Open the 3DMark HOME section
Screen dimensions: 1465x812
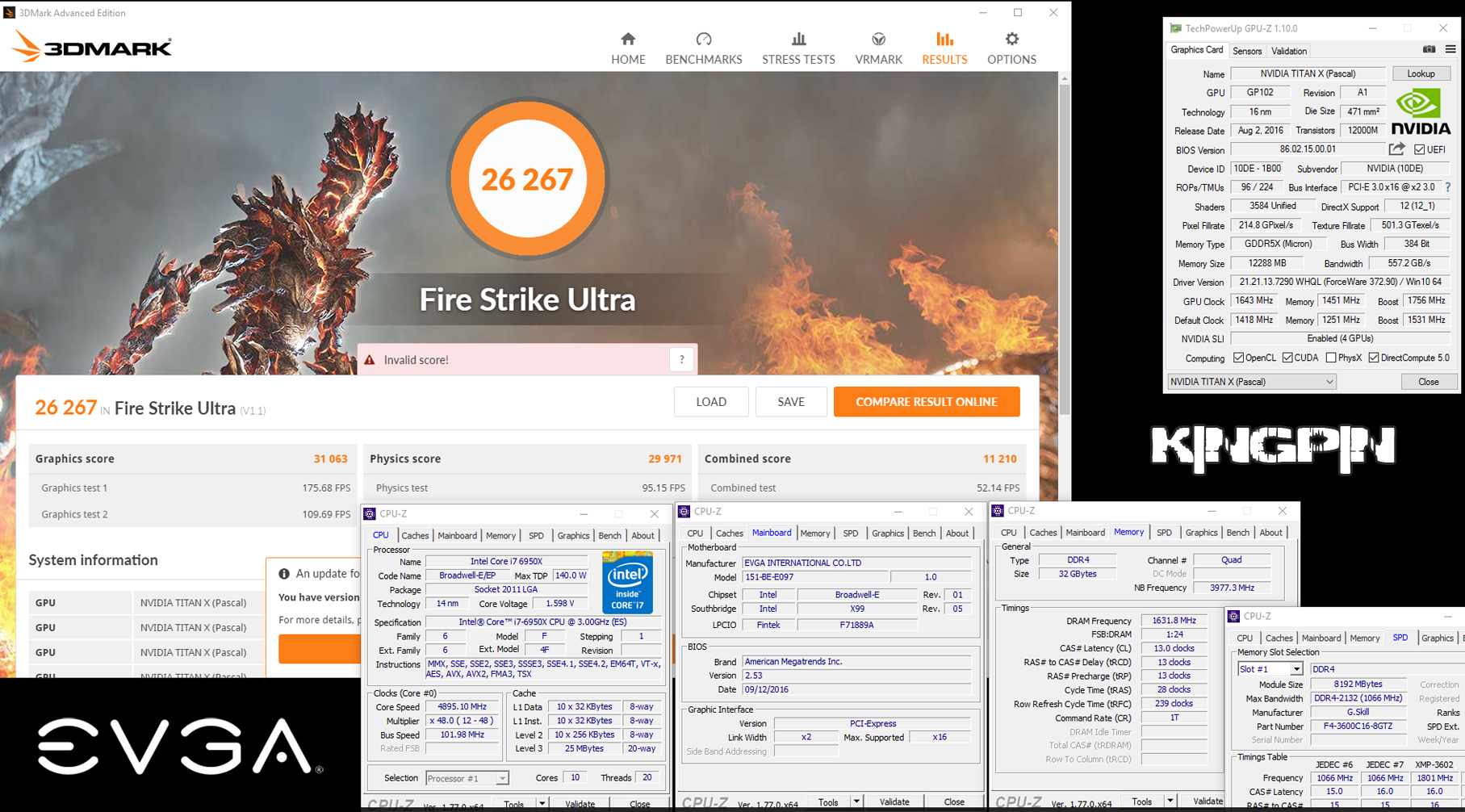coord(628,48)
